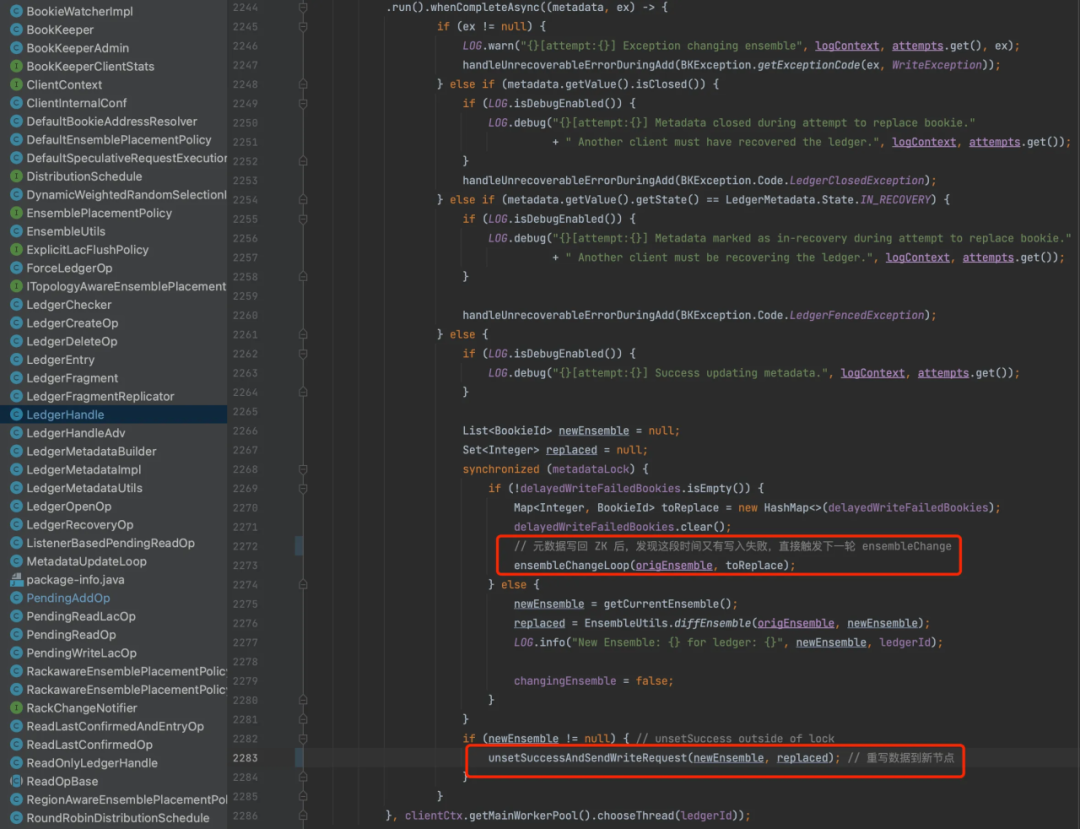Click the class icon beside BookieWatcherImpl
Image resolution: width=1080 pixels, height=829 pixels.
17,11
